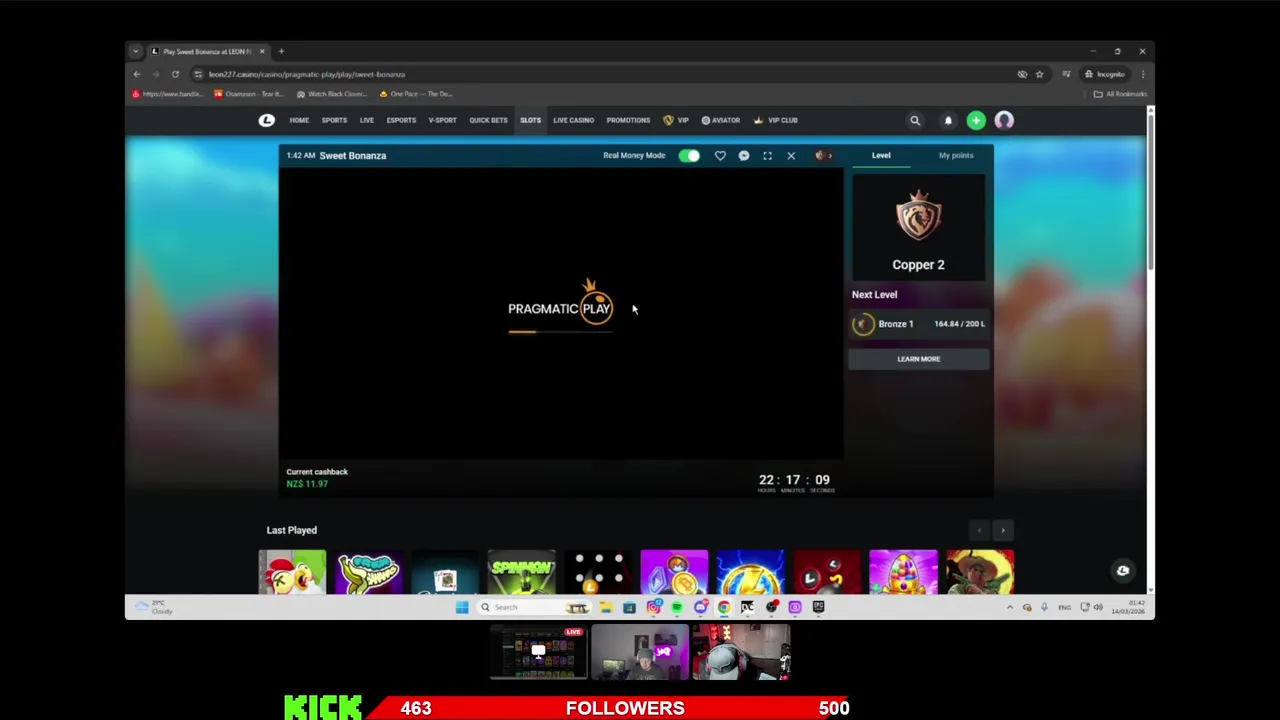The width and height of the screenshot is (1280, 720).
Task: Click the Copper 2 level badge
Action: pos(918,218)
